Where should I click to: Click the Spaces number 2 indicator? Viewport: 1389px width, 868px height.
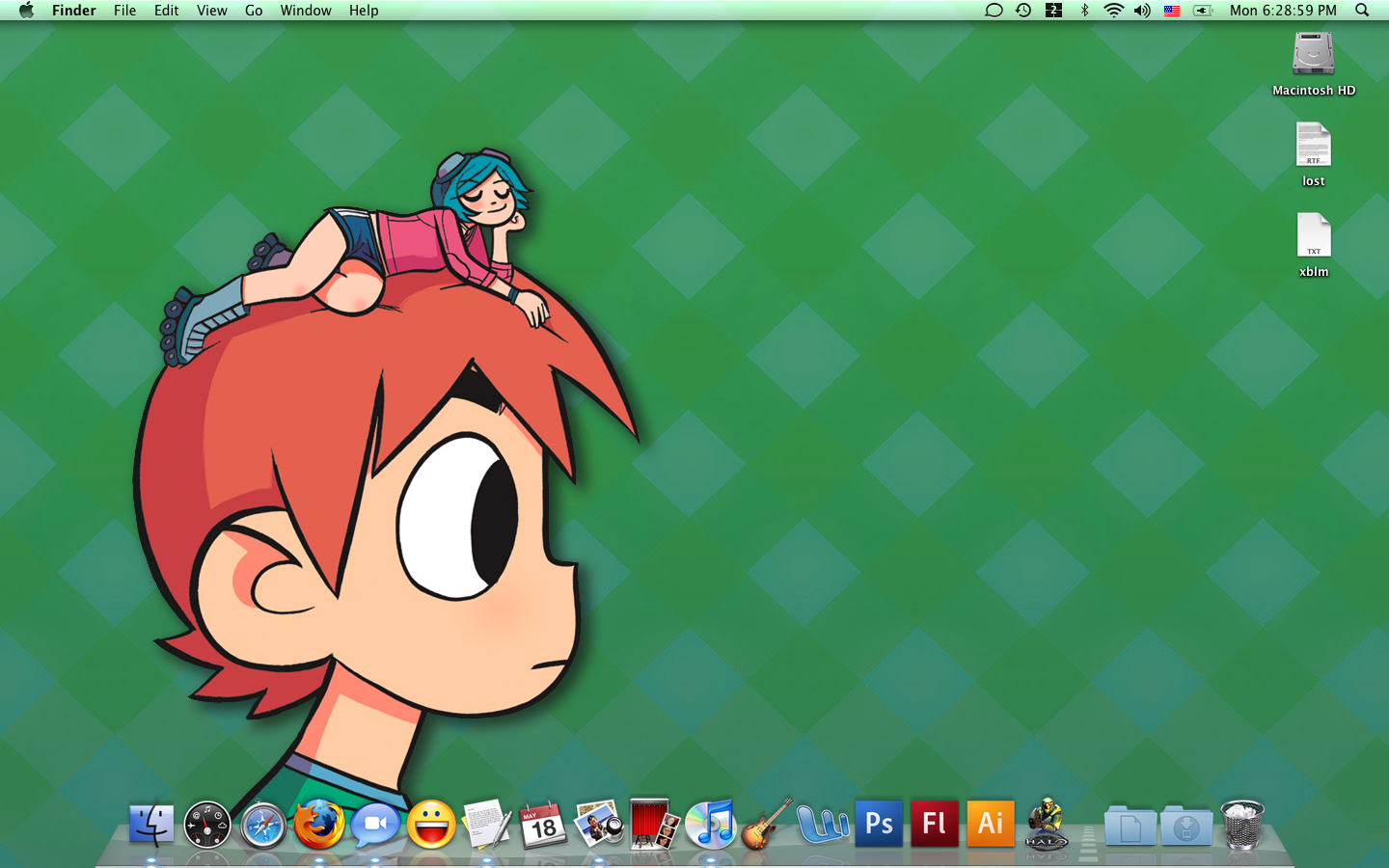[1053, 11]
